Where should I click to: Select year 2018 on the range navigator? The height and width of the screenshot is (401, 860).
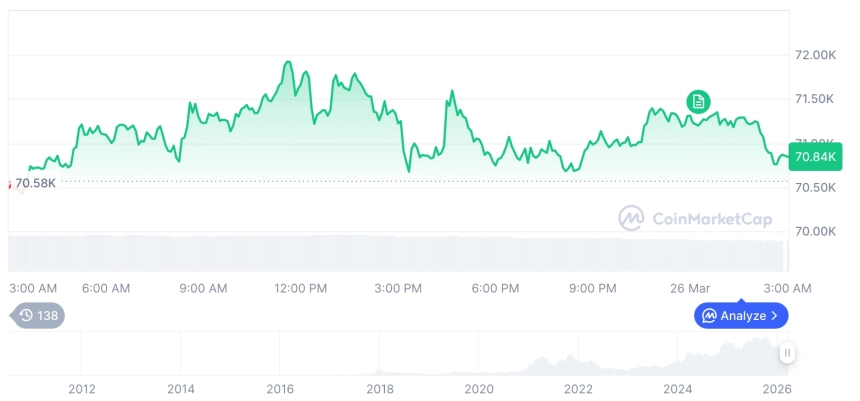[380, 389]
